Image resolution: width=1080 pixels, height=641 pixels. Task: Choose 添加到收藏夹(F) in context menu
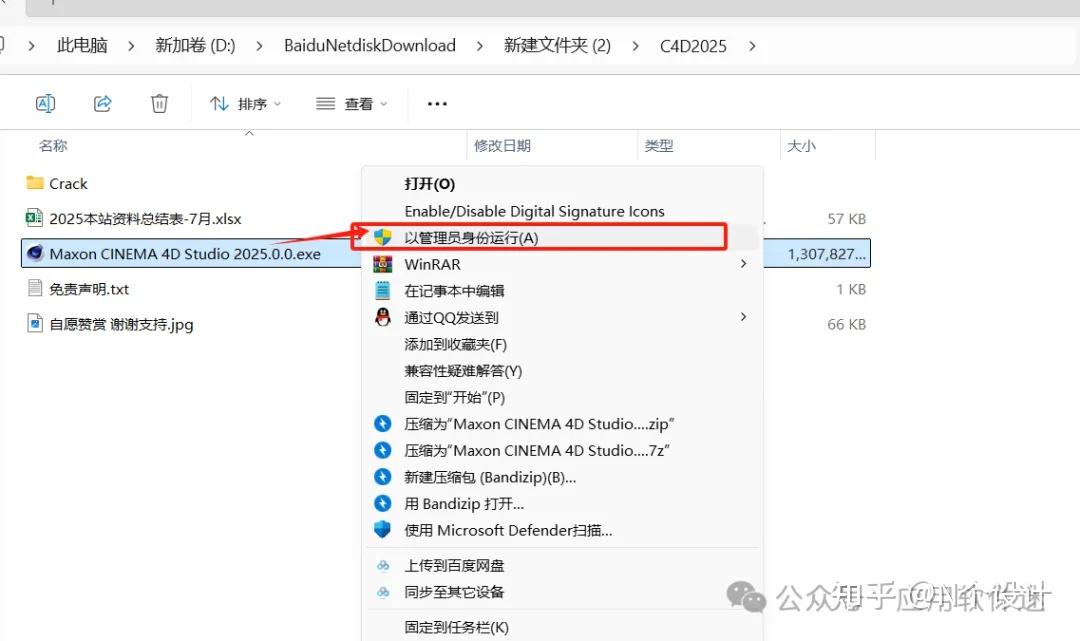455,344
